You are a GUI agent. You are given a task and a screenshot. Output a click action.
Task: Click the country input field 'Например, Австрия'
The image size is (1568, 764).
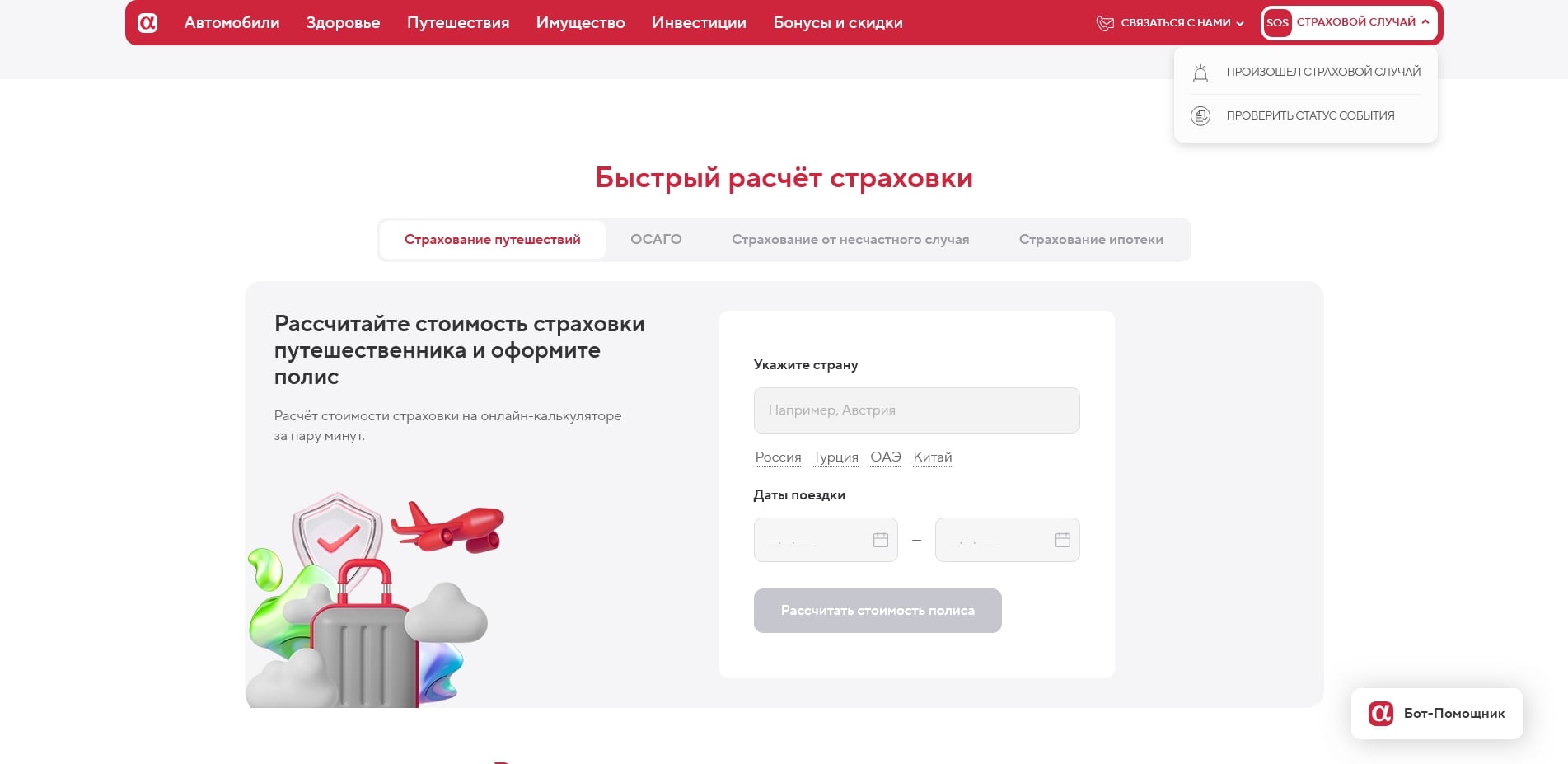915,410
